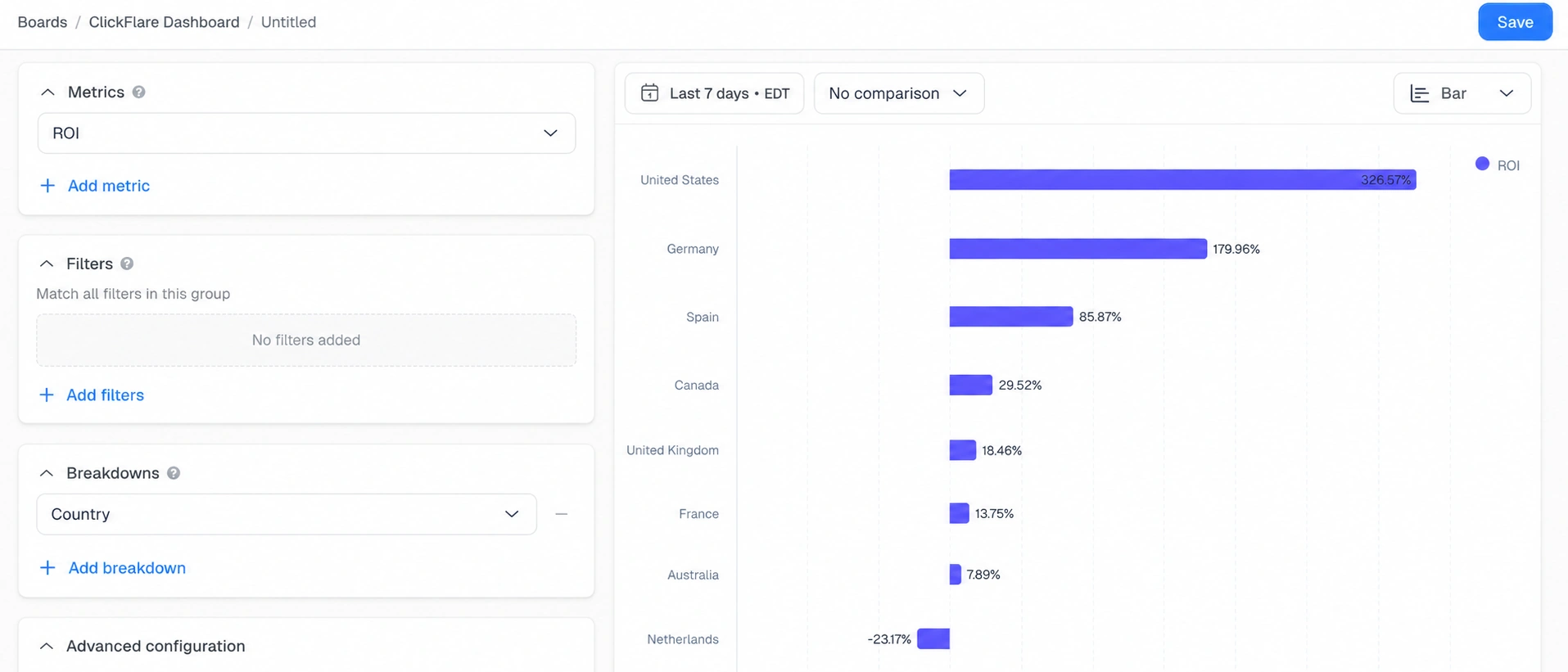Open ClickFlare Dashboard breadcrumb link
Image resolution: width=1568 pixels, height=672 pixels.
pyautogui.click(x=164, y=22)
